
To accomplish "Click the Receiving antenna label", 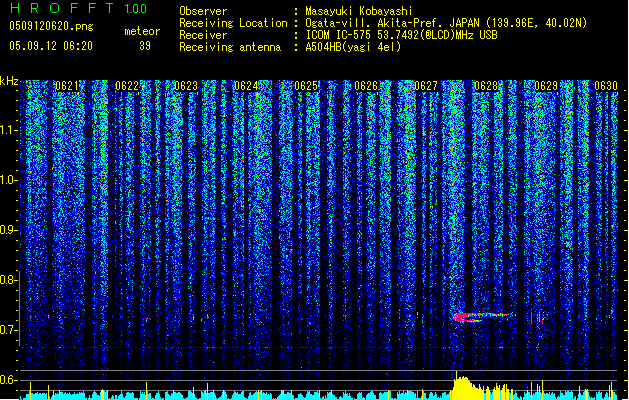I will 230,47.
